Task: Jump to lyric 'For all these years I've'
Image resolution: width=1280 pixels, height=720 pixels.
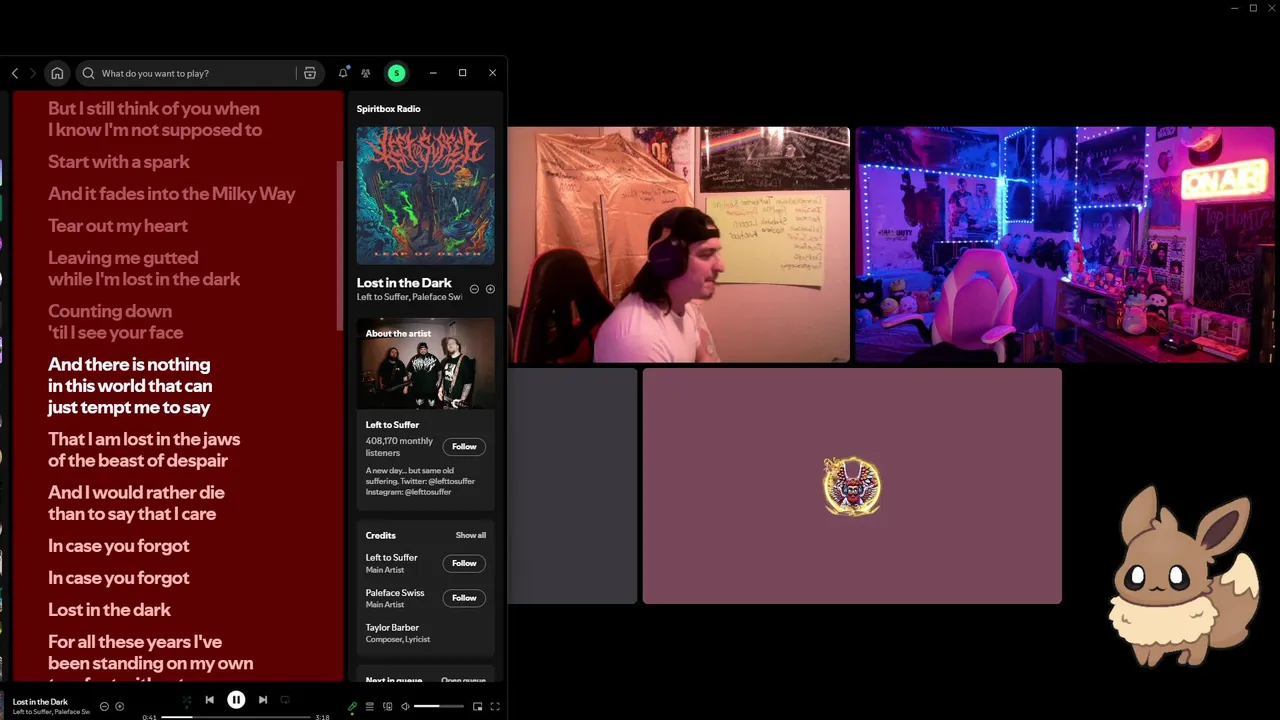Action: tap(135, 642)
